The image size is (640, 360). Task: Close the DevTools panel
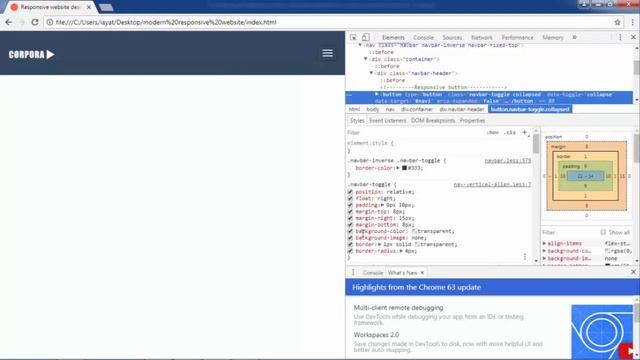tap(633, 37)
